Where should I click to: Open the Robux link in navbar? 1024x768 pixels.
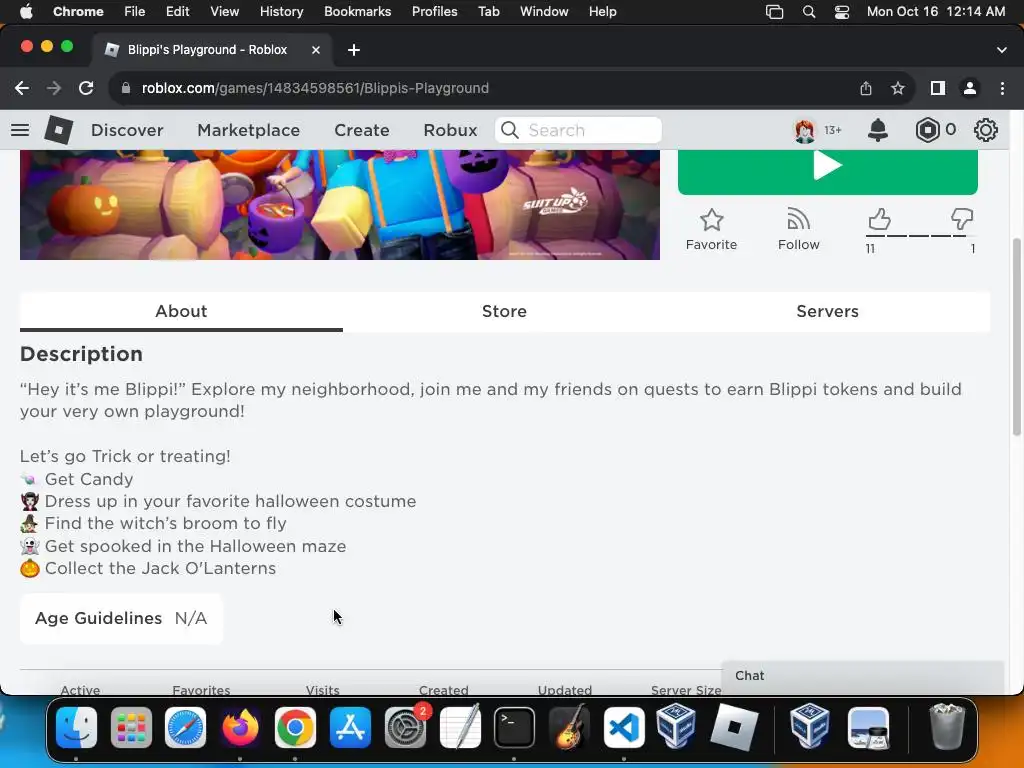tap(450, 130)
